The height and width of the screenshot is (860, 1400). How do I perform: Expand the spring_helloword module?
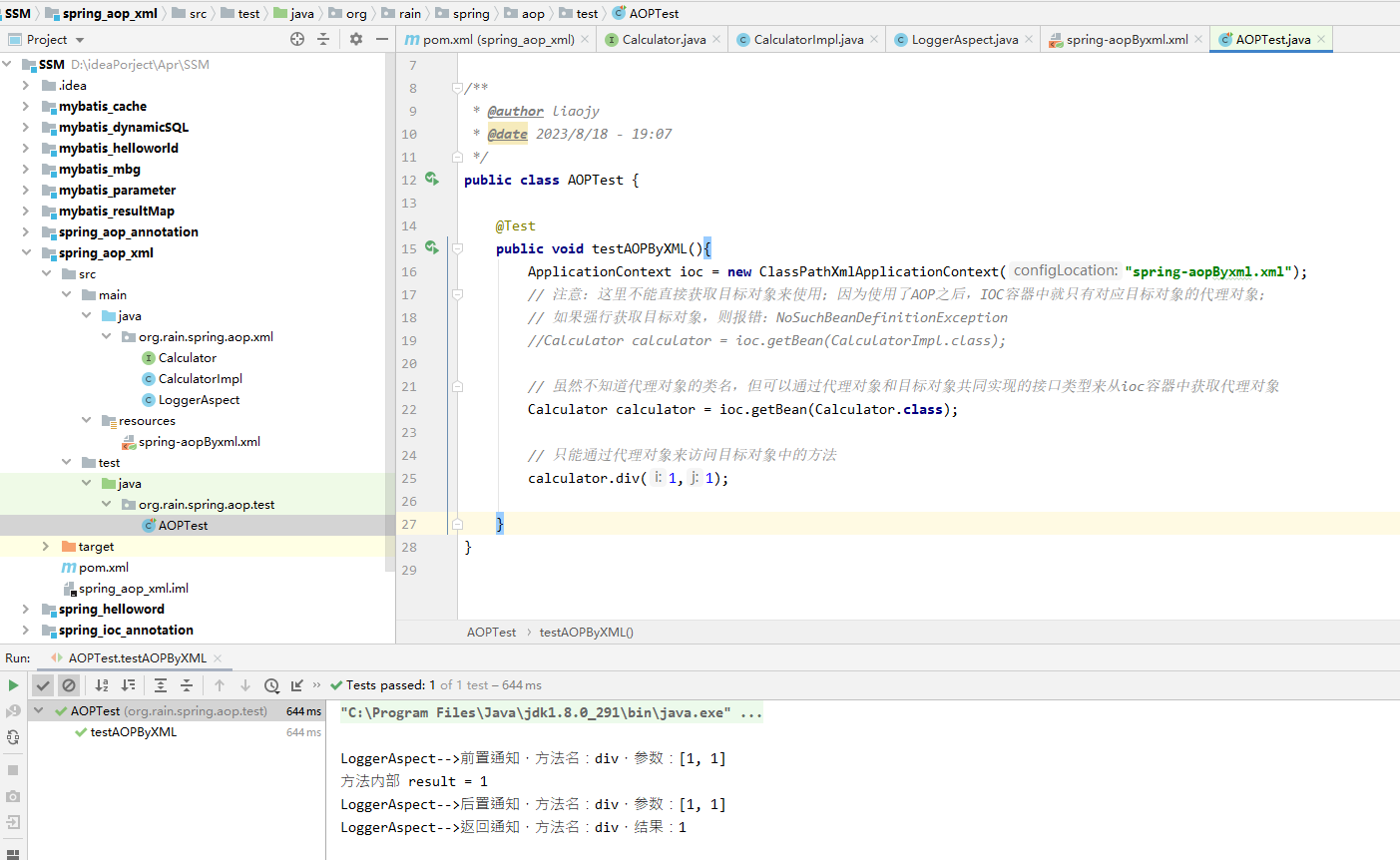26,609
